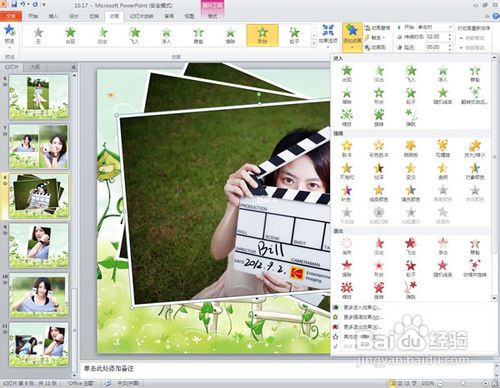This screenshot has height=388, width=500.
Task: Open Effect Options dropdown
Action: (x=328, y=35)
